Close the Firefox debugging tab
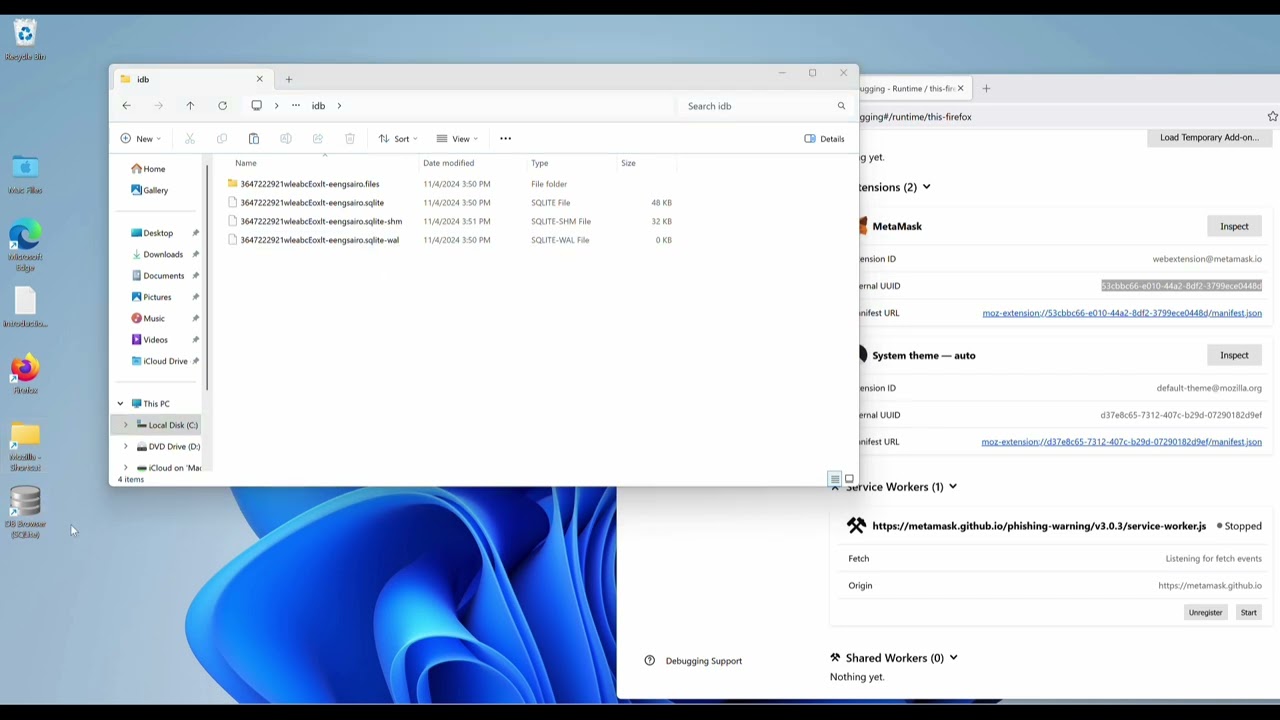The height and width of the screenshot is (720, 1280). pos(960,88)
